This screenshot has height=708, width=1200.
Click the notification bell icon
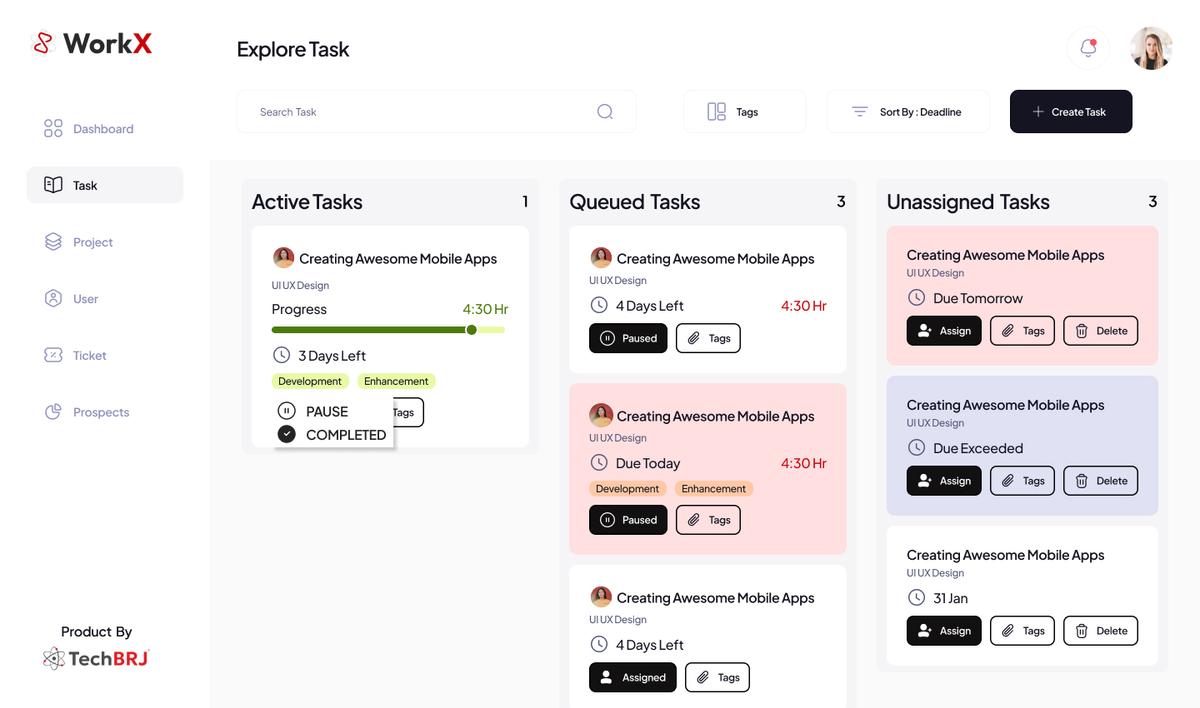click(x=1087, y=48)
